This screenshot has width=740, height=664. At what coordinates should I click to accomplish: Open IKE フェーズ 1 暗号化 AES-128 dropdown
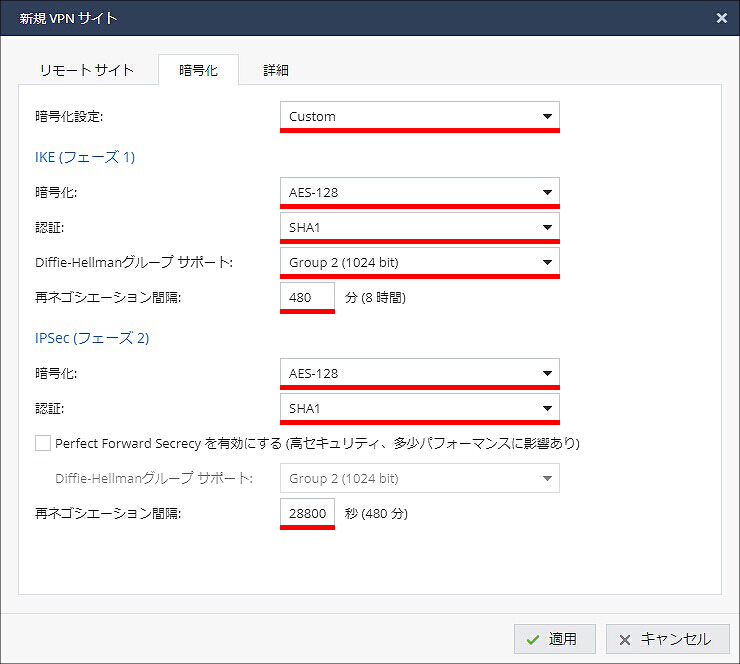(x=420, y=192)
